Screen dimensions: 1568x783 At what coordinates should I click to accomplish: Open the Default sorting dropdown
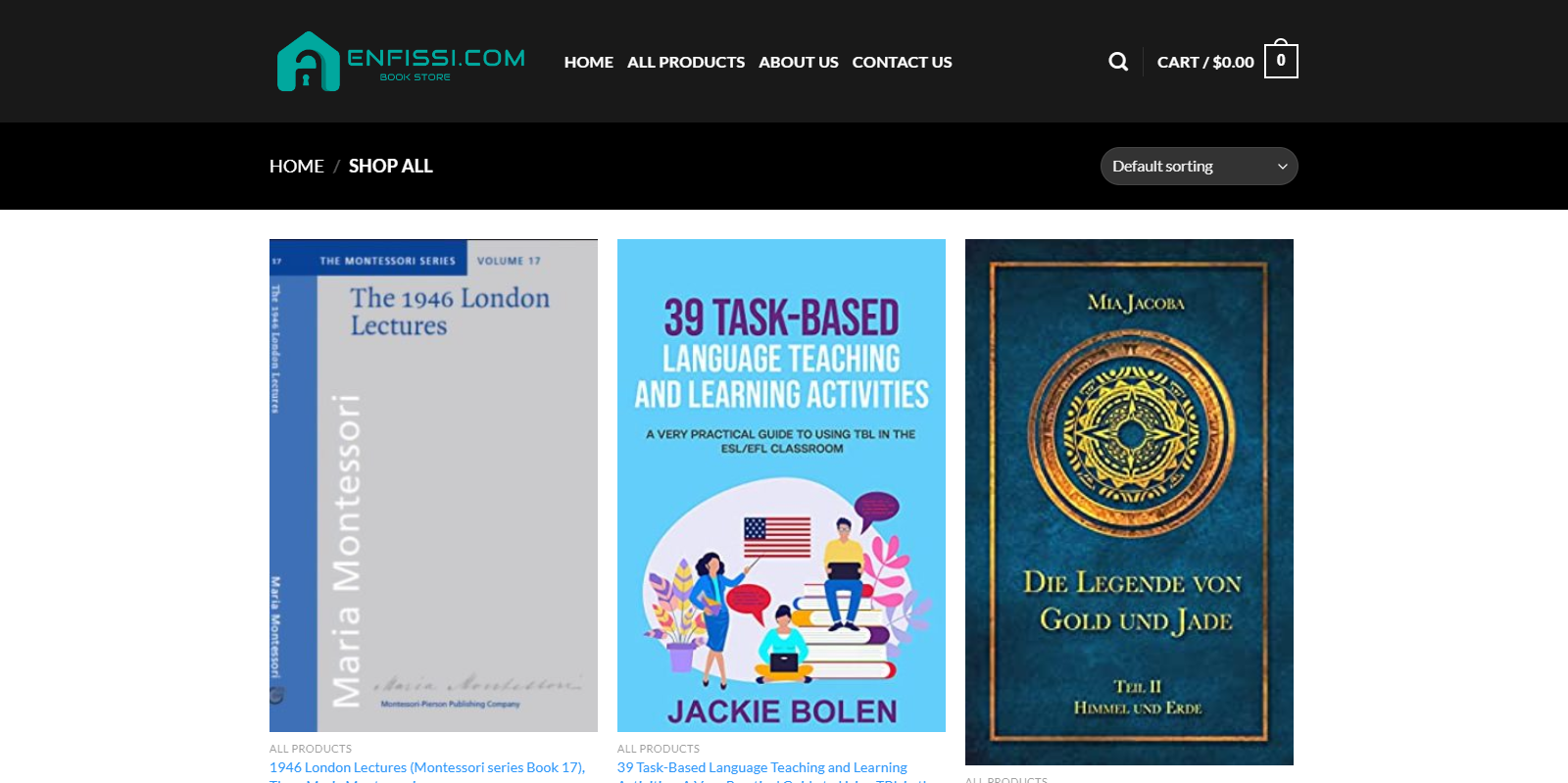pyautogui.click(x=1199, y=167)
